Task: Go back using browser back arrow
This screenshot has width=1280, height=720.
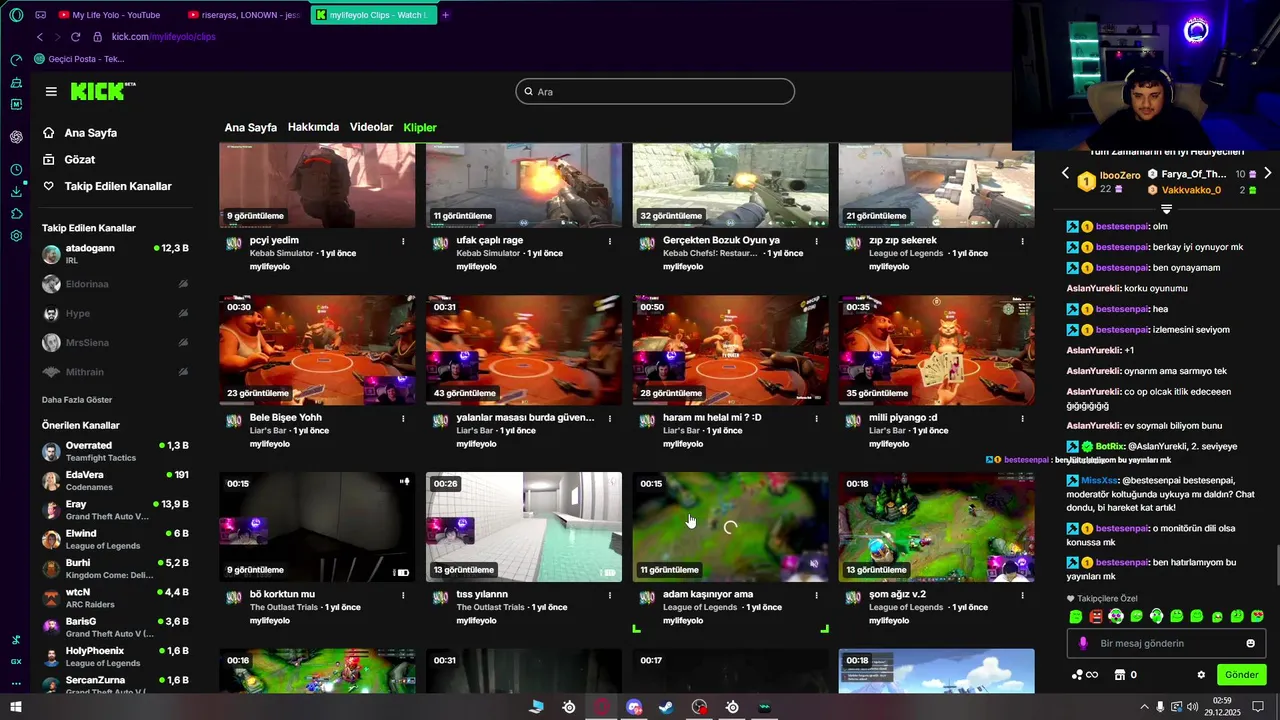Action: pos(40,37)
